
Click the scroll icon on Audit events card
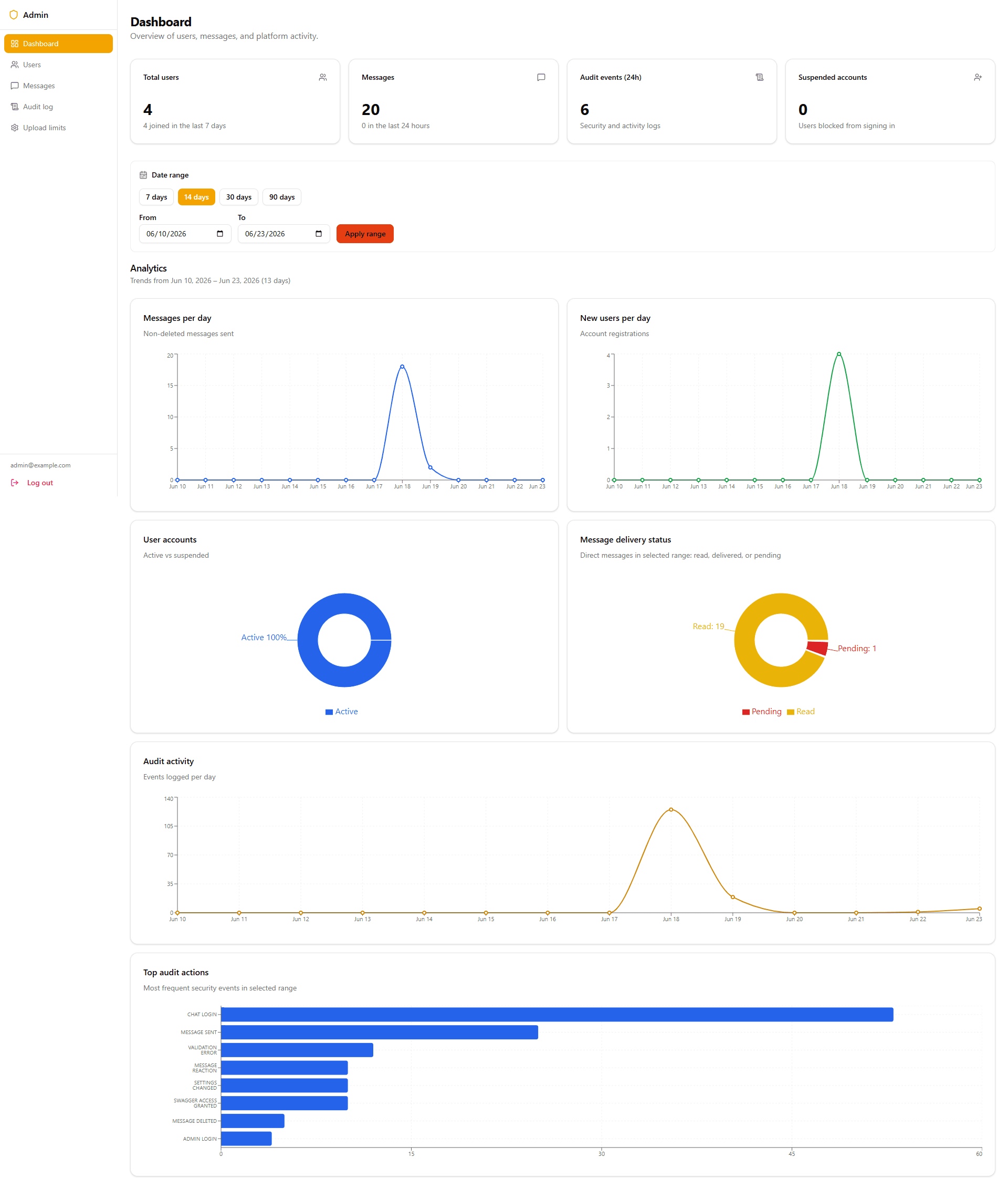760,77
